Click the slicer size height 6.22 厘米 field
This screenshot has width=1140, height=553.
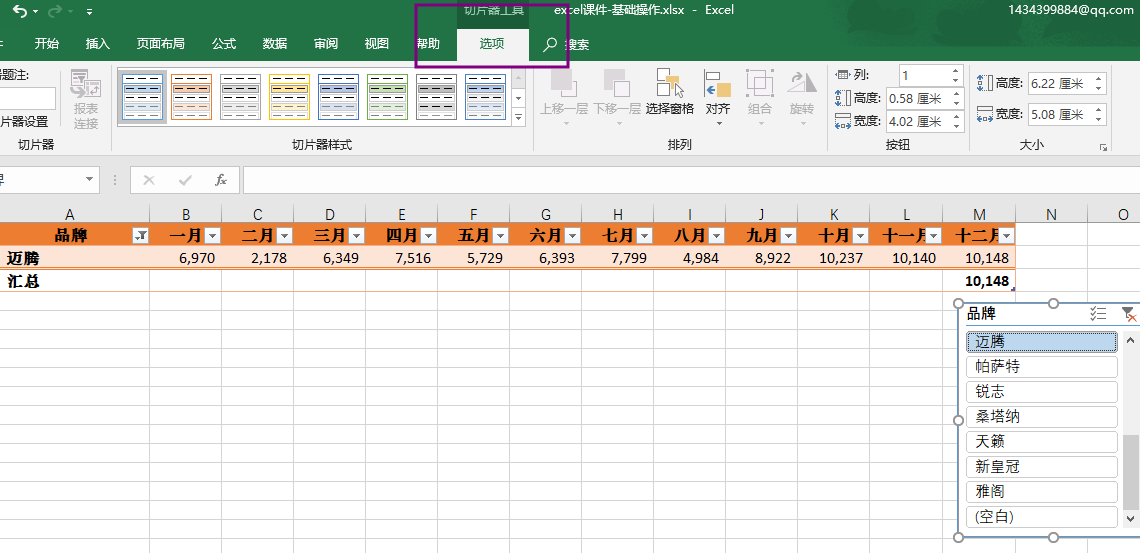coord(1059,84)
